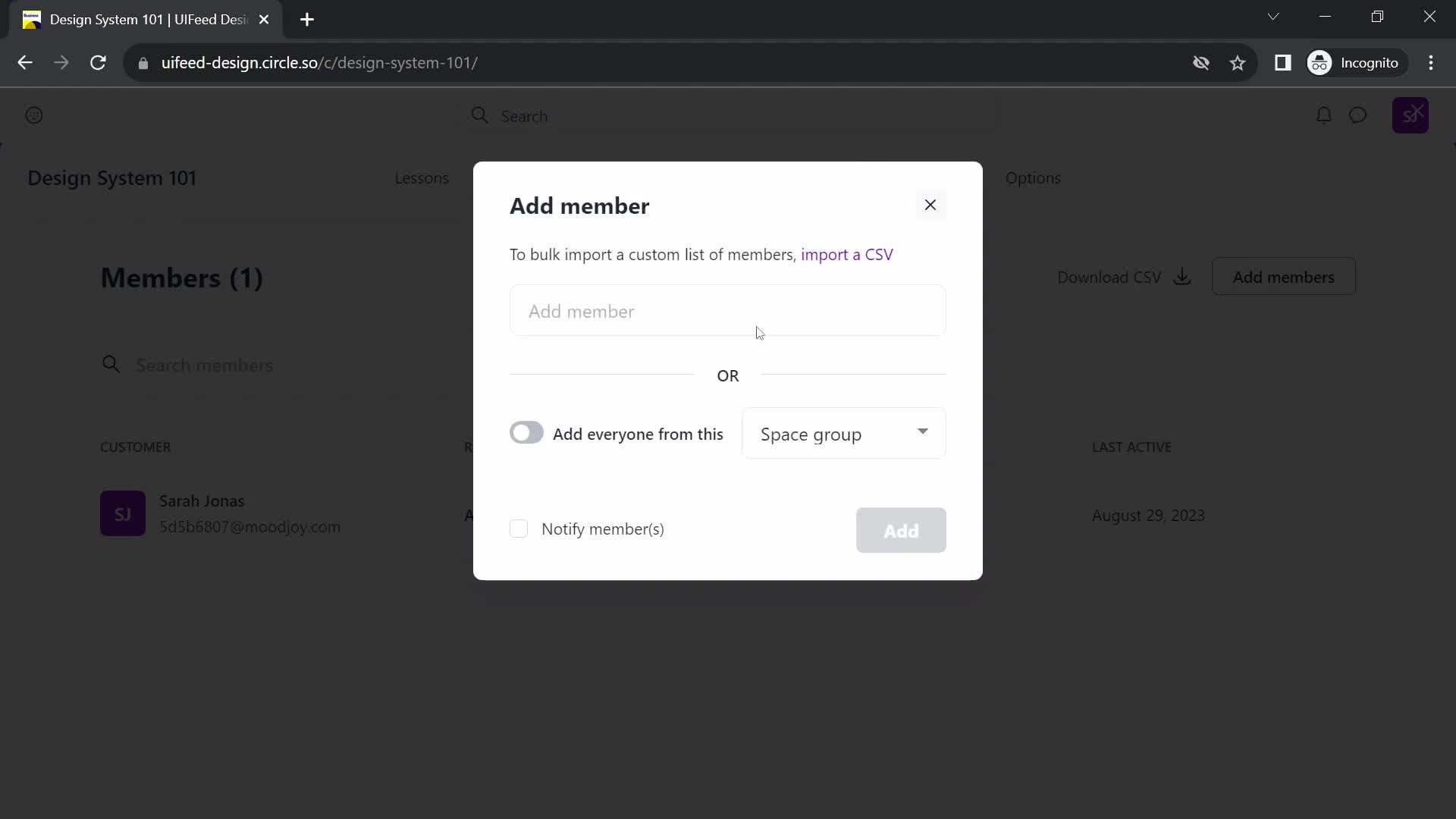
Task: Enable the Notify member(s) checkbox
Action: 519,528
